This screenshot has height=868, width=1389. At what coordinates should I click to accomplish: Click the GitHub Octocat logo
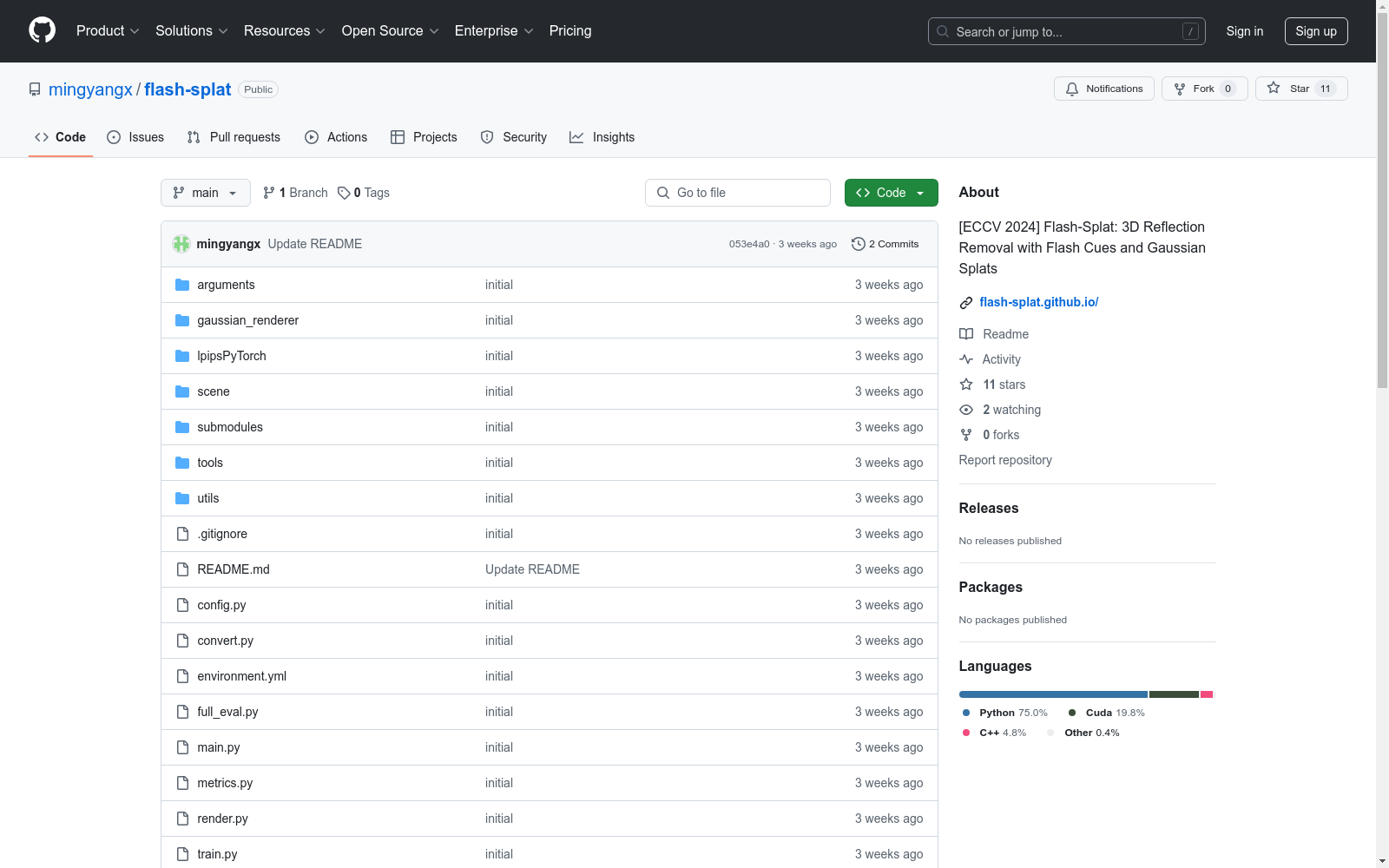pyautogui.click(x=42, y=30)
